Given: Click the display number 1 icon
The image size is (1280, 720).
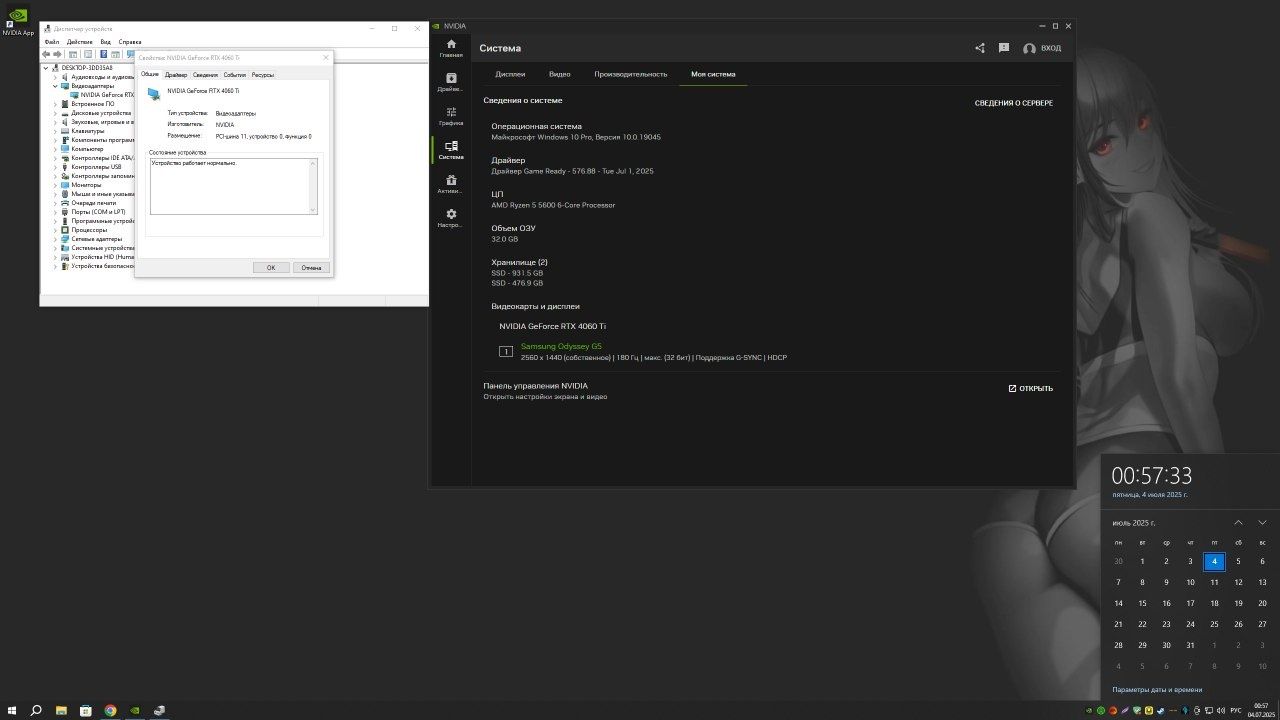Looking at the screenshot, I should 505,351.
